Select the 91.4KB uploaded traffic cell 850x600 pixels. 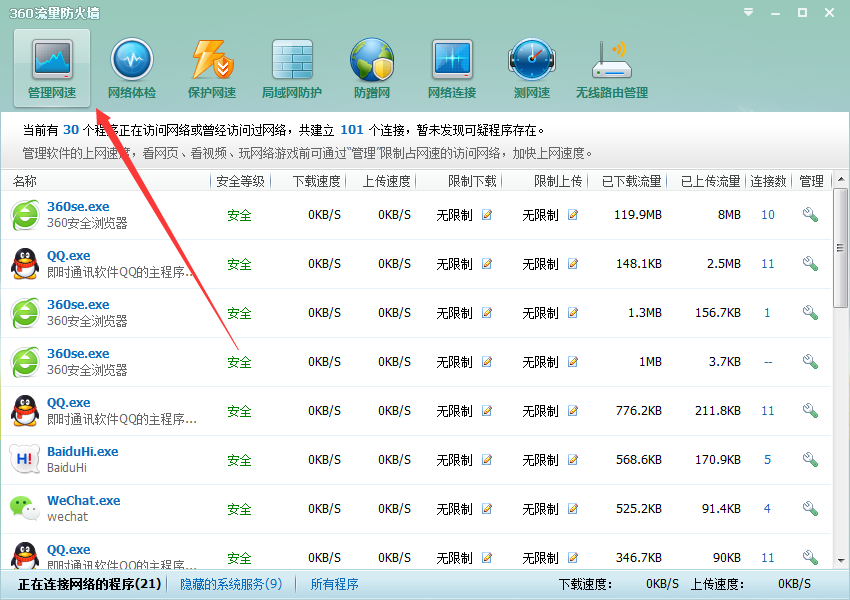(x=721, y=508)
